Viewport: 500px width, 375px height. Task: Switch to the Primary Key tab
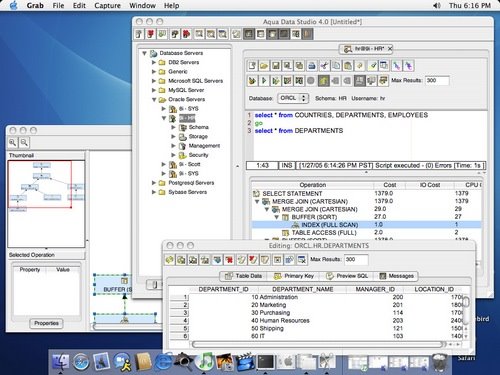pos(294,276)
